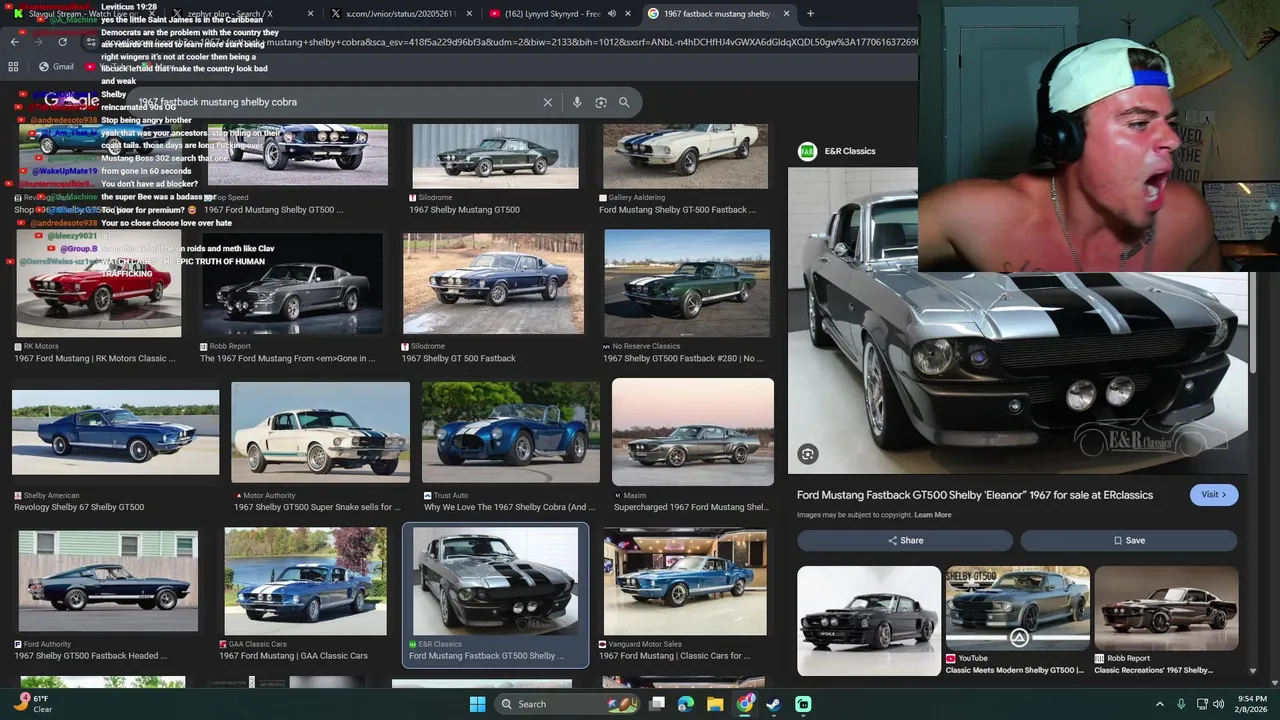Open the image title link for ERclassics Eleanor
Image resolution: width=1280 pixels, height=720 pixels.
975,495
